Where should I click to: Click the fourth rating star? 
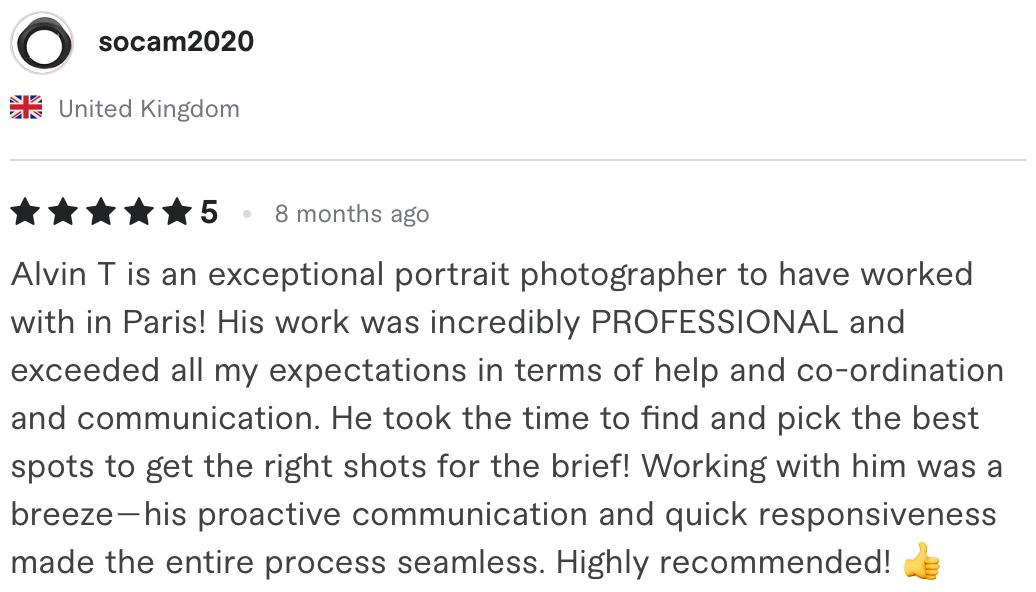(x=139, y=213)
